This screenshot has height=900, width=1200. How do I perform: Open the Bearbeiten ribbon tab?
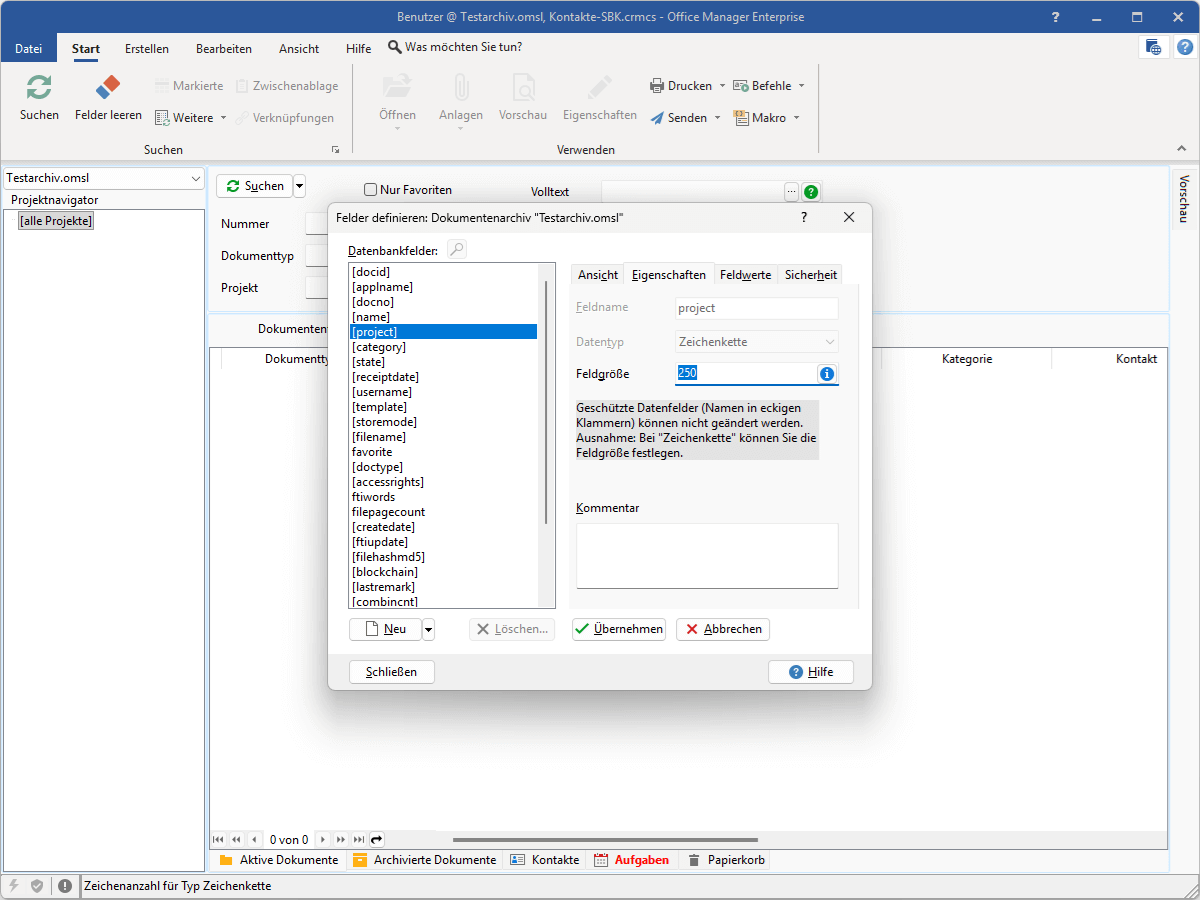tap(224, 48)
